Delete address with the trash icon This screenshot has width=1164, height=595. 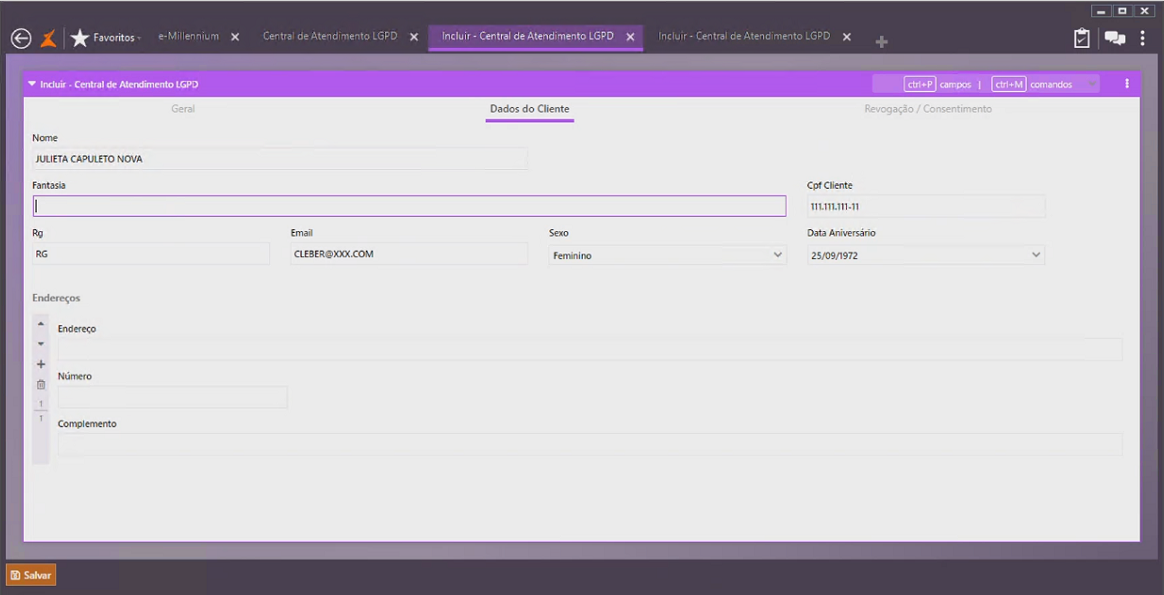tap(41, 385)
